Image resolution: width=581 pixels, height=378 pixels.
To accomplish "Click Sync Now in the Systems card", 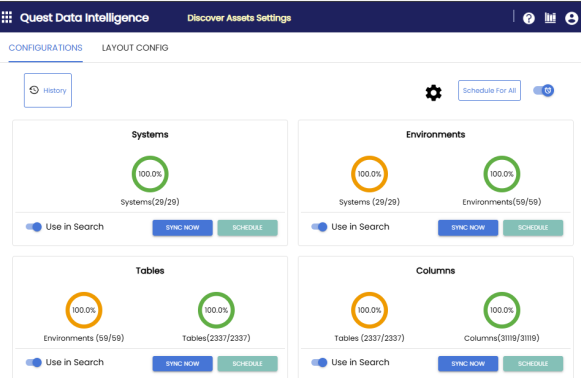I will coord(183,228).
